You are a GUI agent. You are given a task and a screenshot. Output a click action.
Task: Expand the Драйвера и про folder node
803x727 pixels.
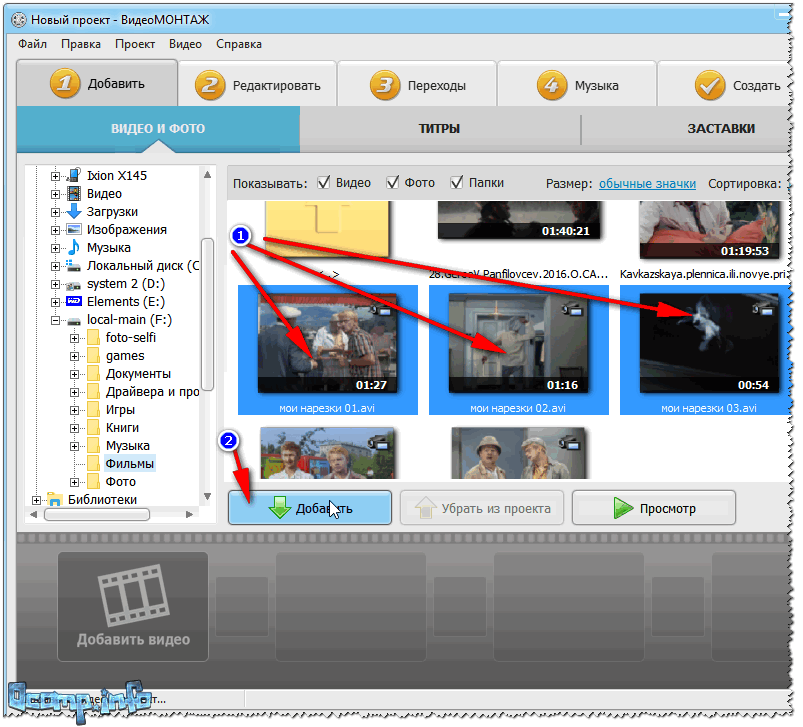74,392
